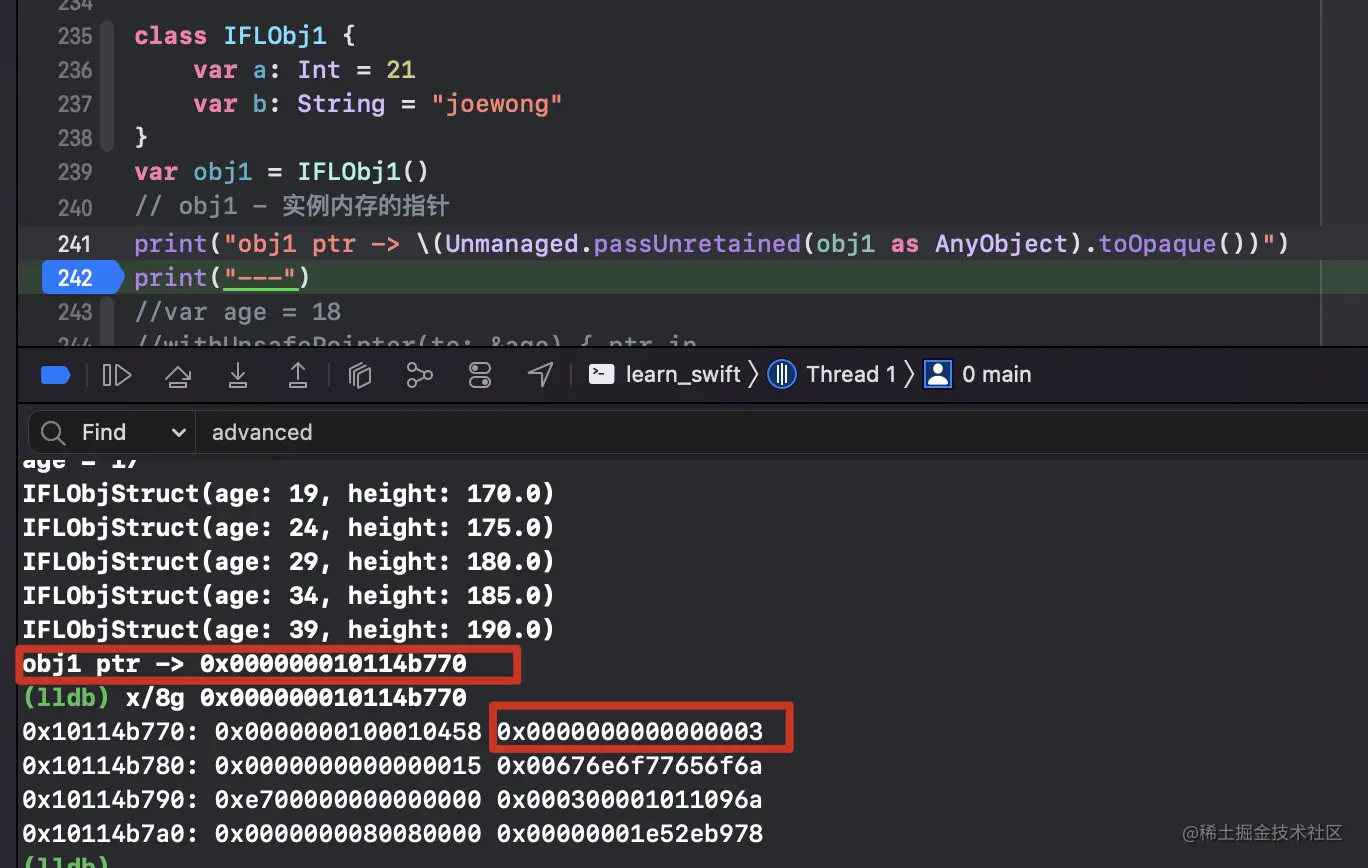Open the Find mode dropdown
Screen dimensions: 1368x868
coord(134,433)
